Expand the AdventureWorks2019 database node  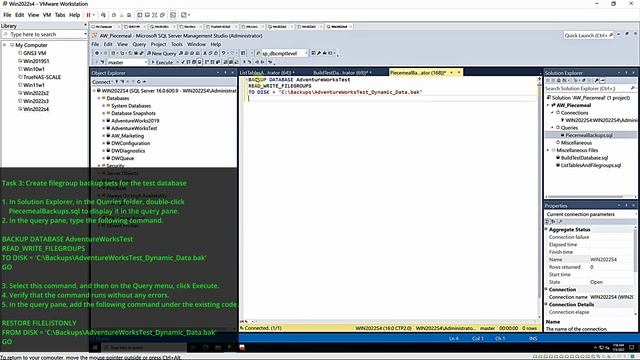tap(104, 121)
